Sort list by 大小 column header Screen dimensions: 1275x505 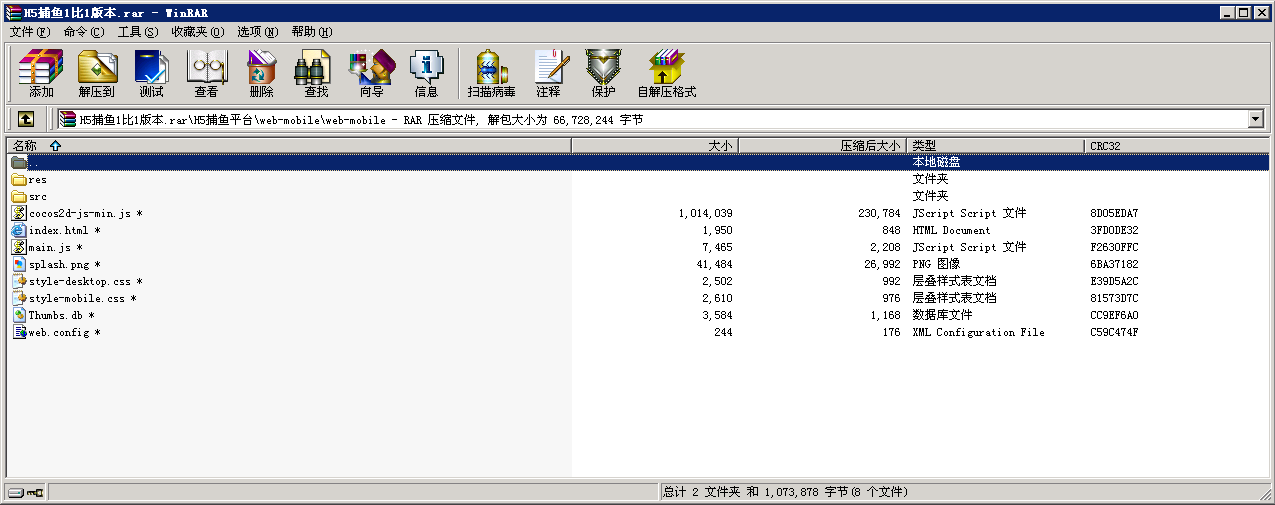pyautogui.click(x=720, y=146)
